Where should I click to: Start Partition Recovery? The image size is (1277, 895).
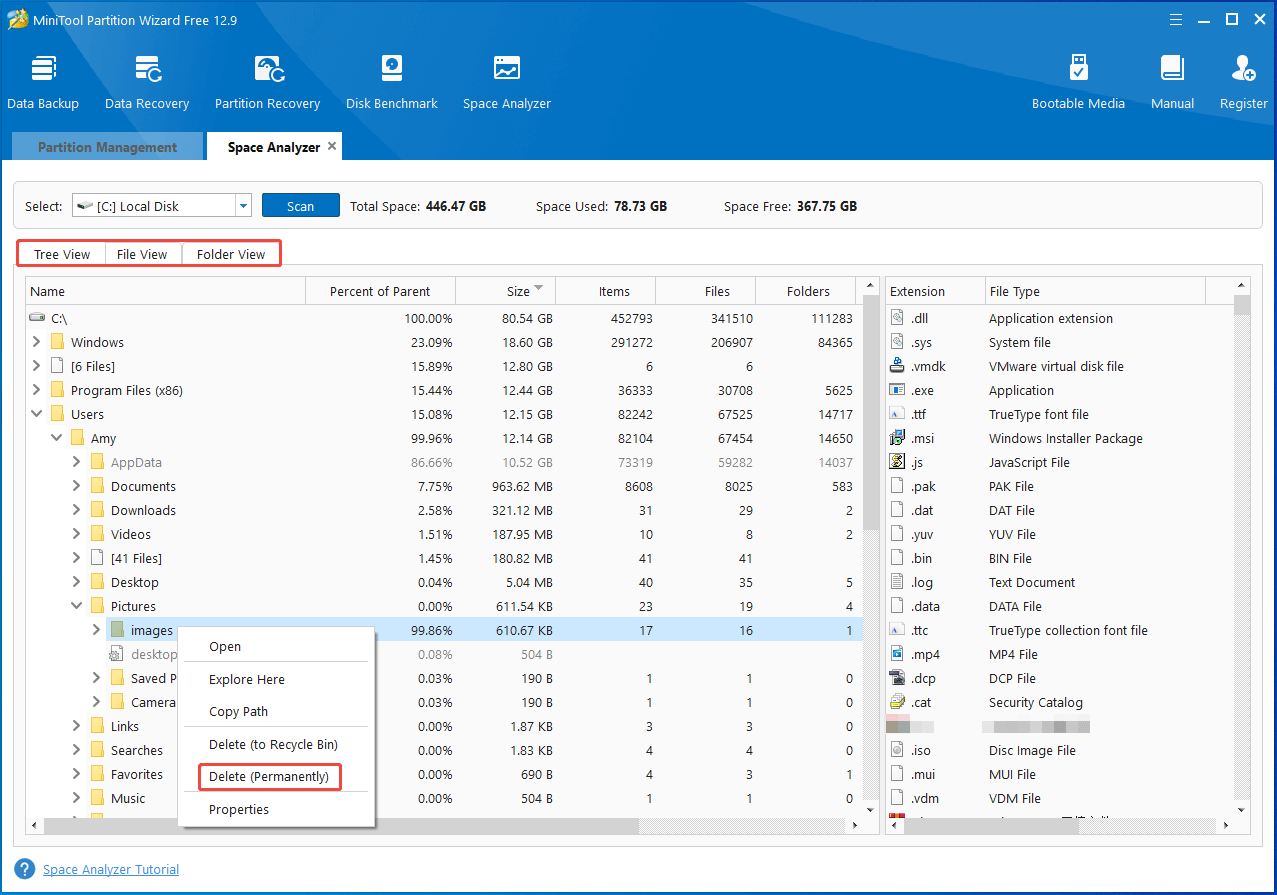click(x=267, y=80)
